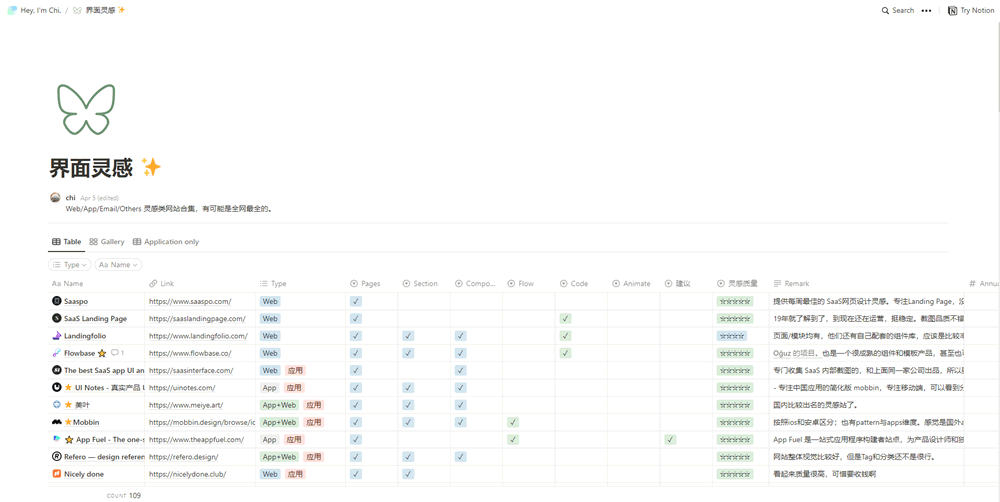
Task: Click the Mobbin row icon
Action: 57,422
